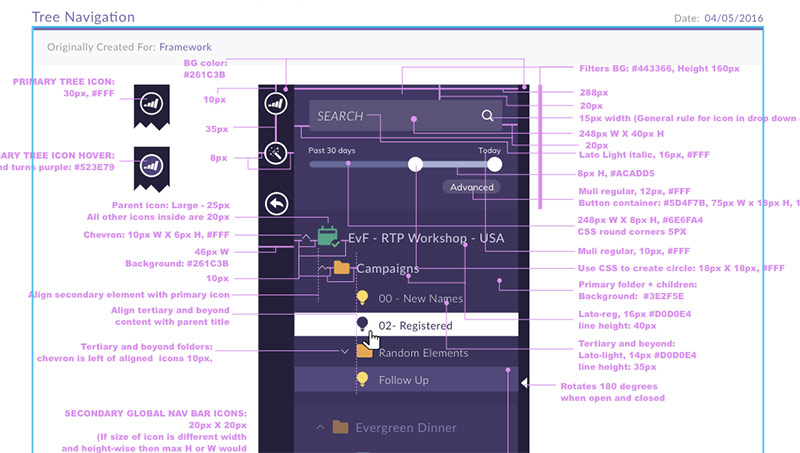This screenshot has width=800, height=453.
Task: Click the Advanced filter button
Action: [471, 187]
